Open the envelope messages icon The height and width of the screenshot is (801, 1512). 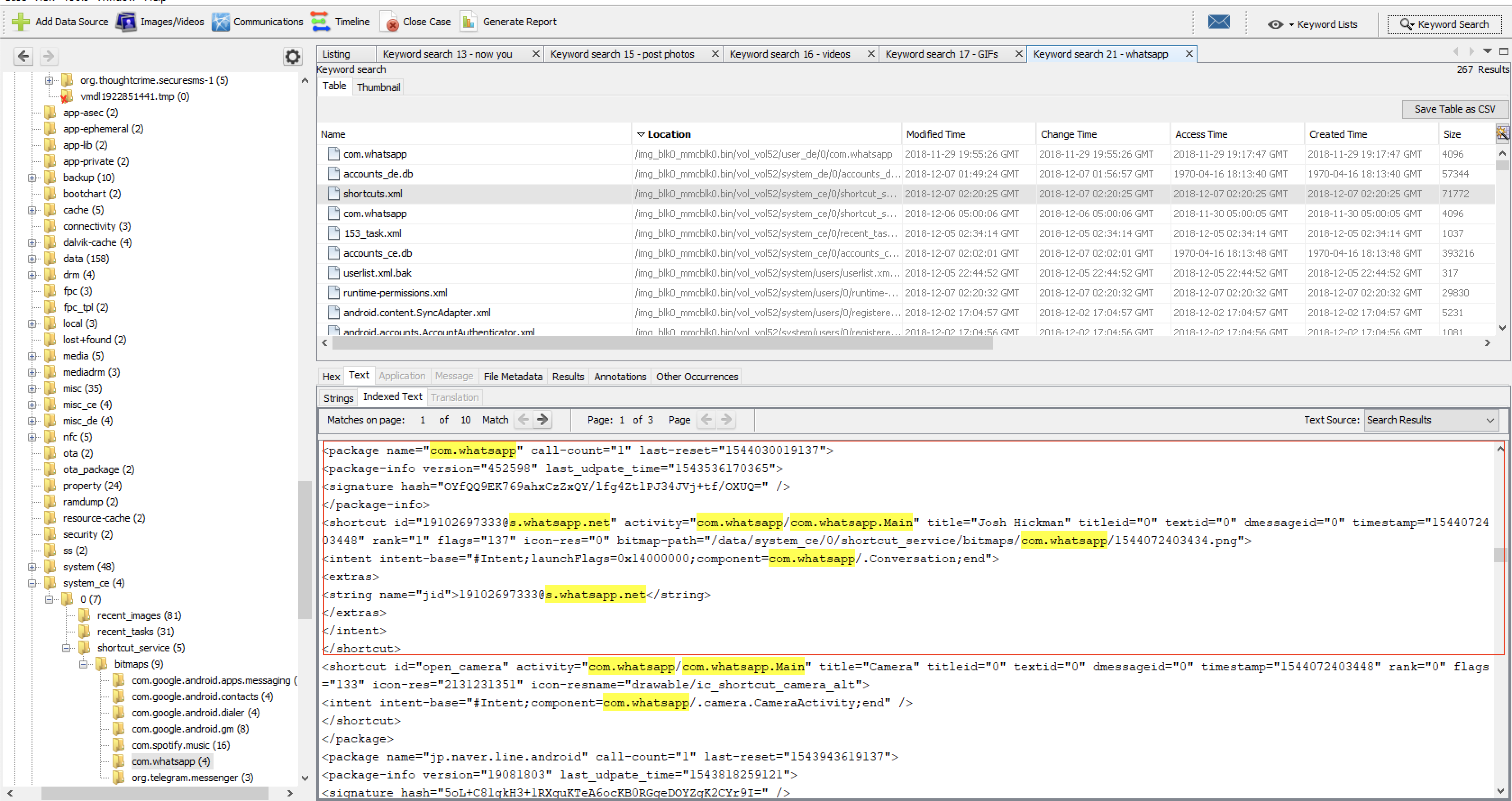tap(1219, 22)
